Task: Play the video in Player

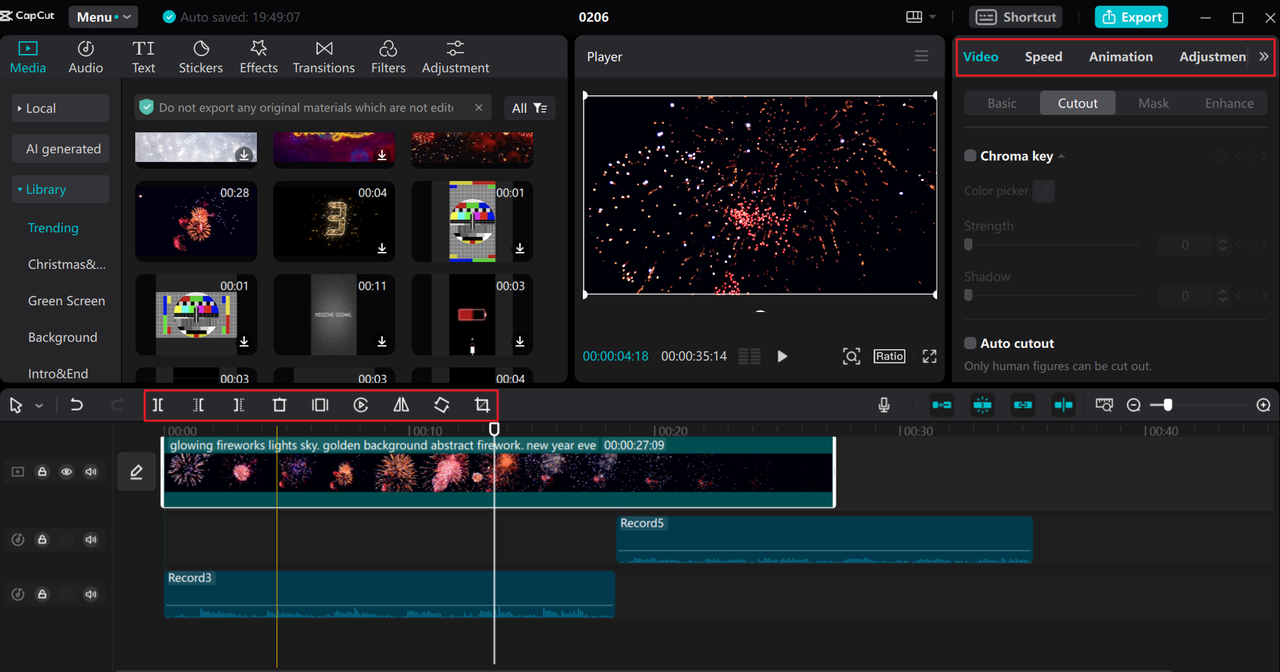Action: coord(782,356)
